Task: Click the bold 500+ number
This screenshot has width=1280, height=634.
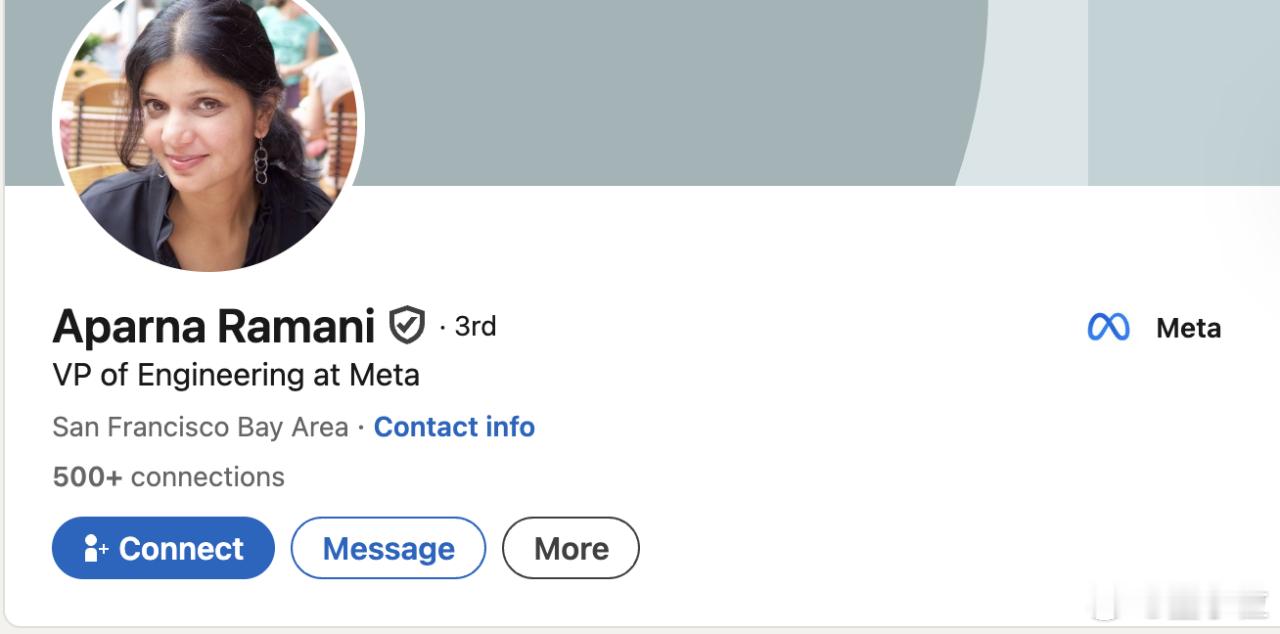Action: (87, 477)
